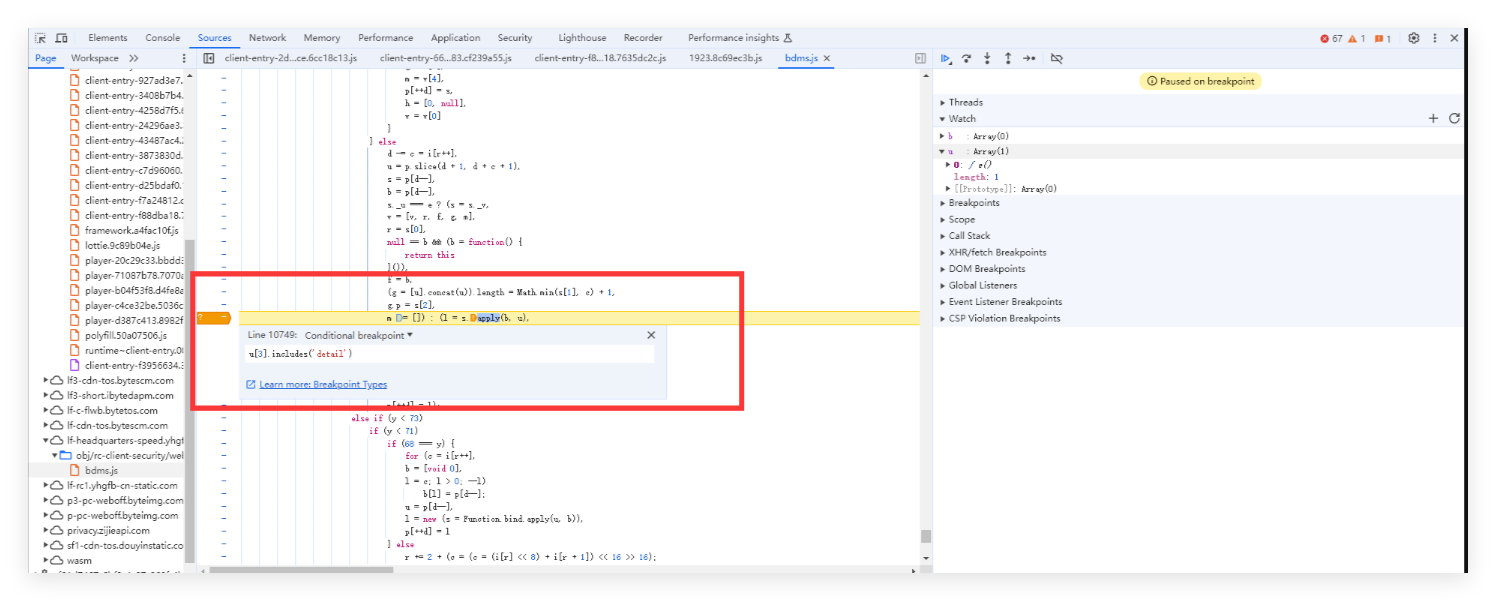Click the Step debugger button
Image resolution: width=1496 pixels, height=601 pixels.
[1029, 59]
